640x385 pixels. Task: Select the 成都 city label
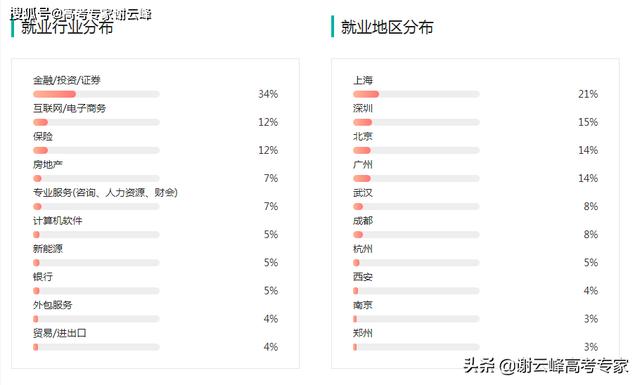point(363,221)
